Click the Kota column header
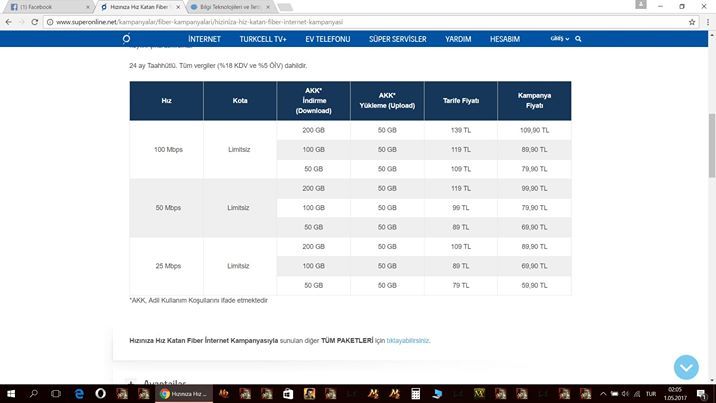 240,100
